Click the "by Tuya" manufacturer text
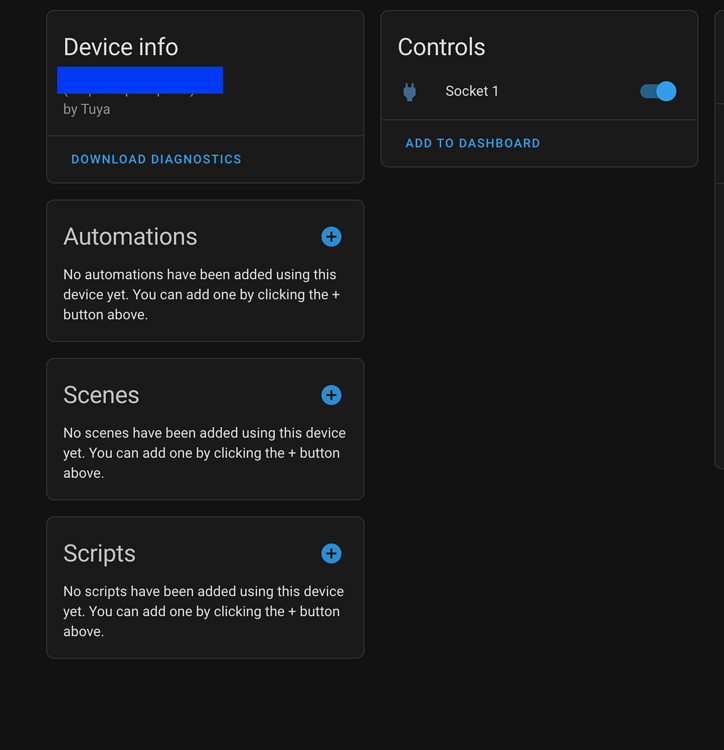This screenshot has width=724, height=750. point(87,109)
